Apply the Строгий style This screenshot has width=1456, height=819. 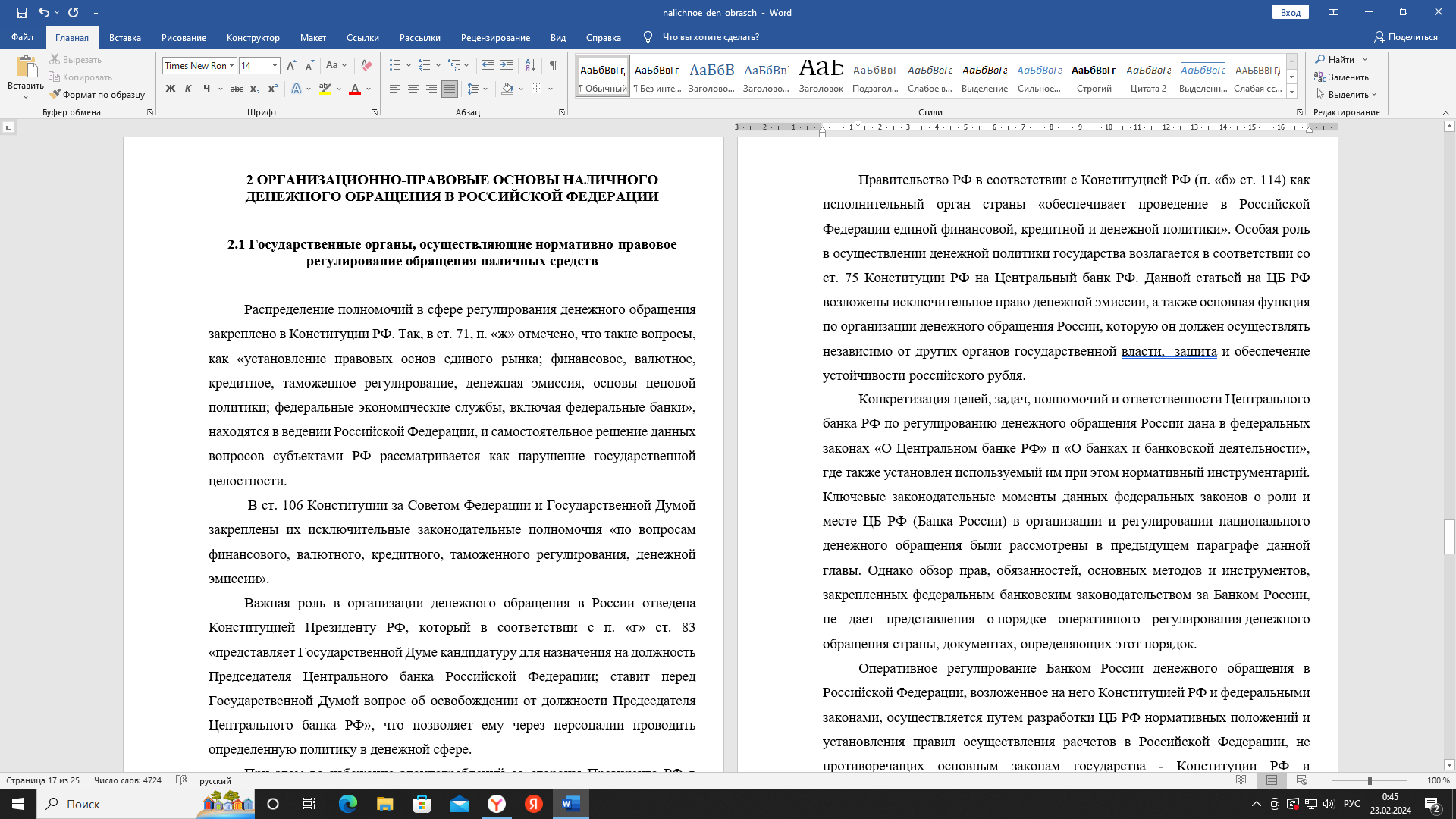click(x=1094, y=76)
